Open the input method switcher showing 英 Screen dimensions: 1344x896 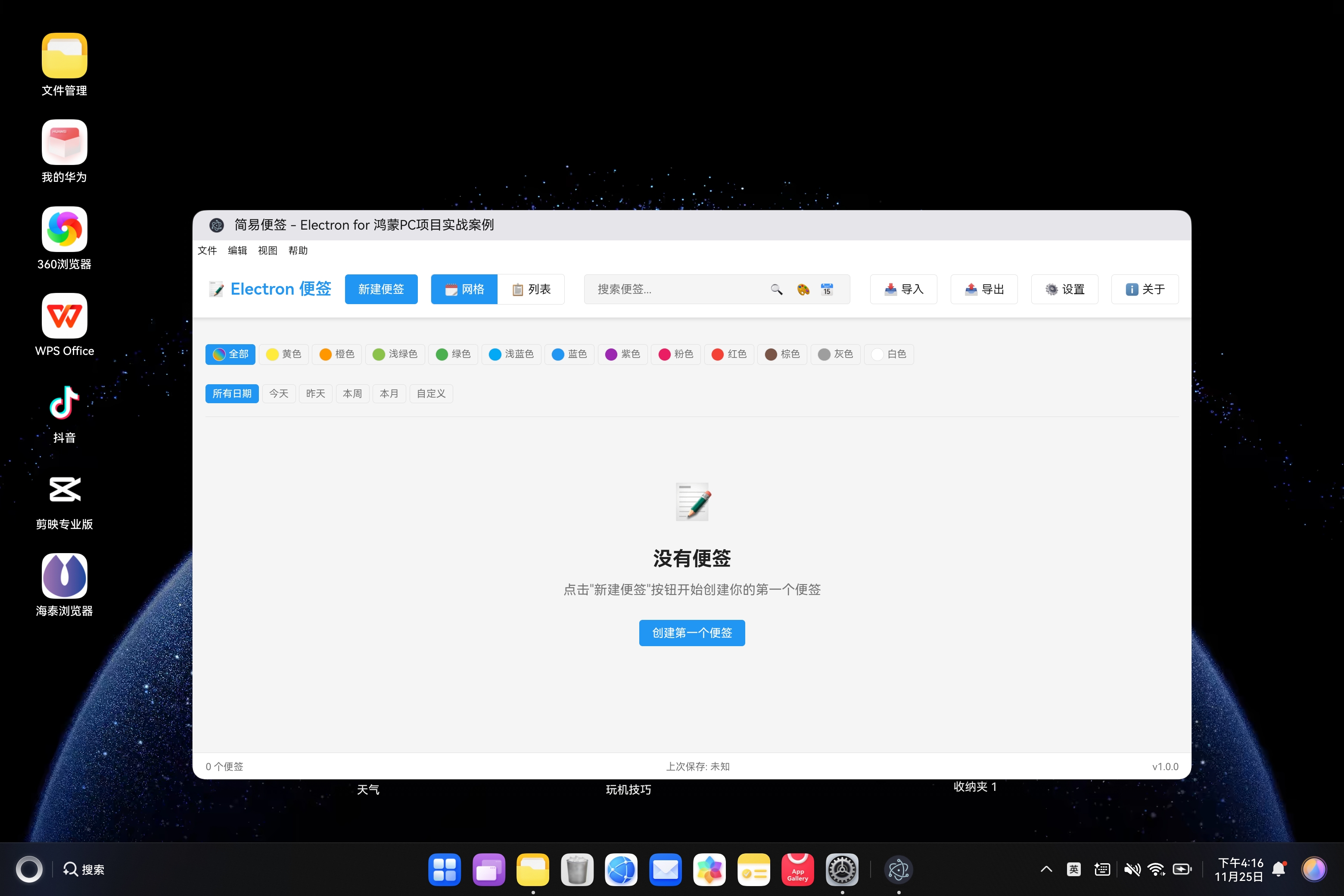[1074, 869]
